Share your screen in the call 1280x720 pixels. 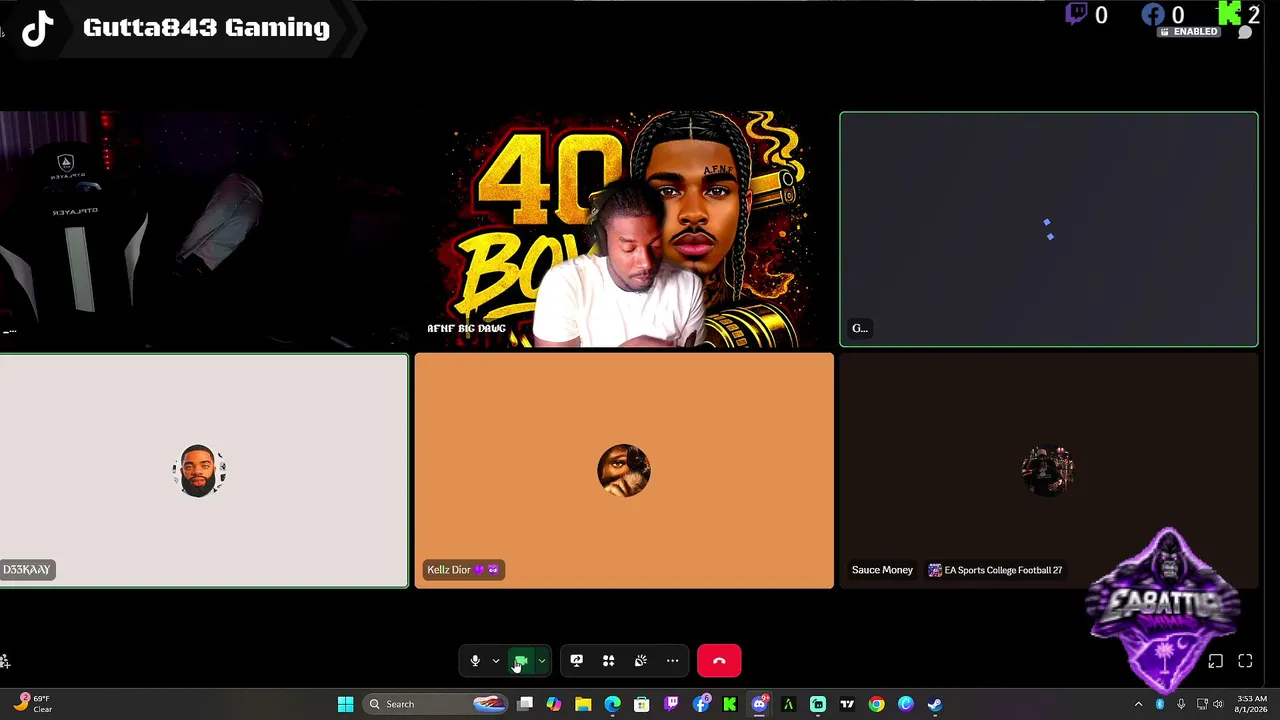tap(576, 661)
